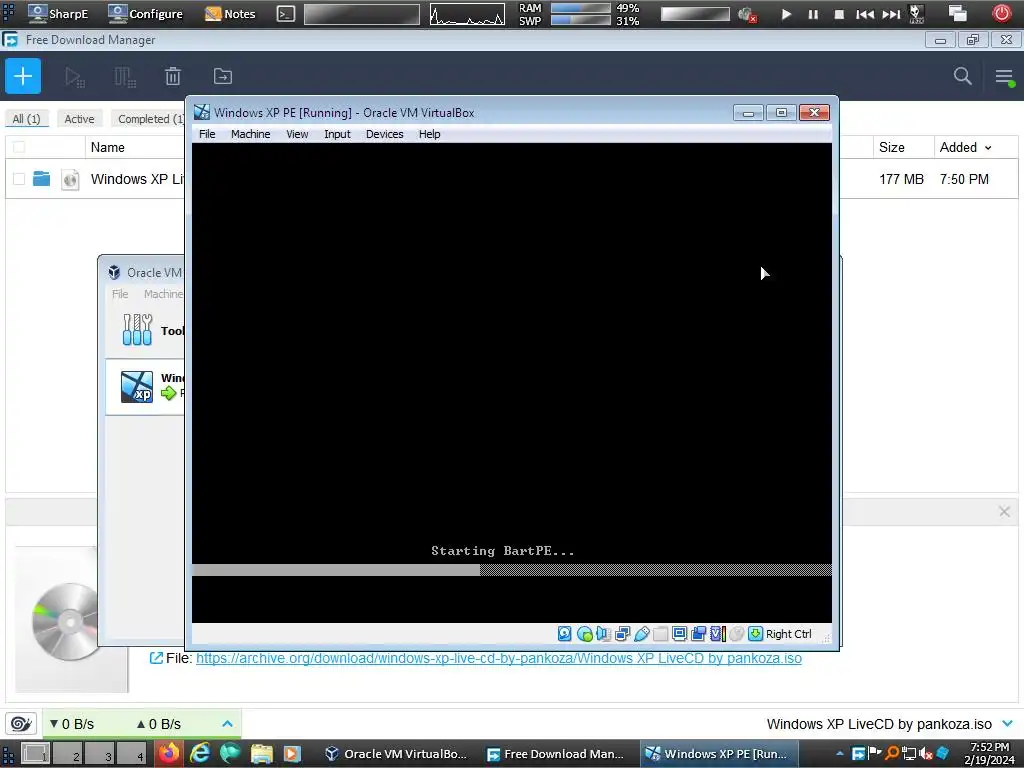Image resolution: width=1024 pixels, height=768 pixels.
Task: Click network indicator in VM status bar
Action: pos(622,633)
